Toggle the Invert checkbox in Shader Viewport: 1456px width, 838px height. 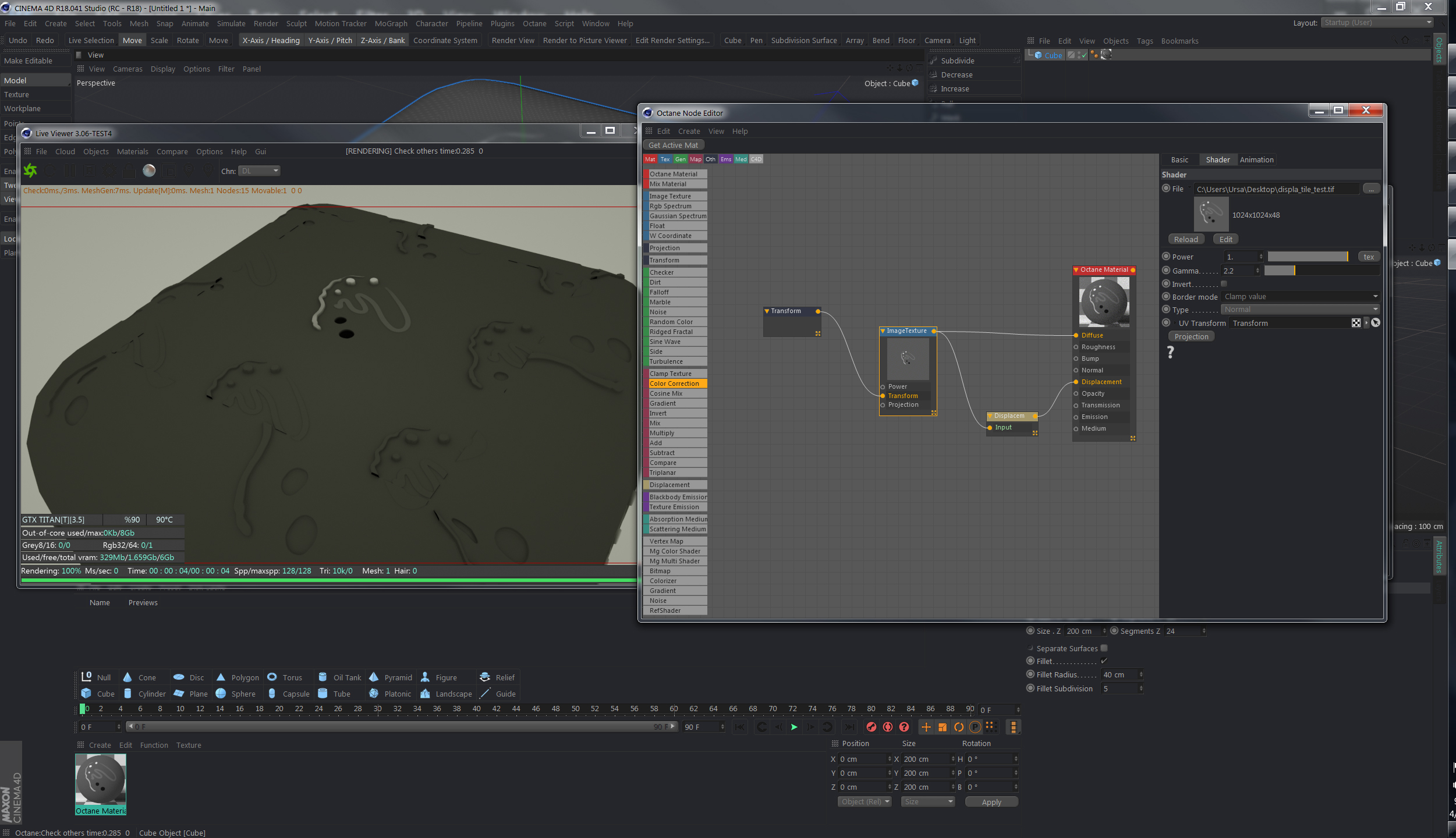1224,284
